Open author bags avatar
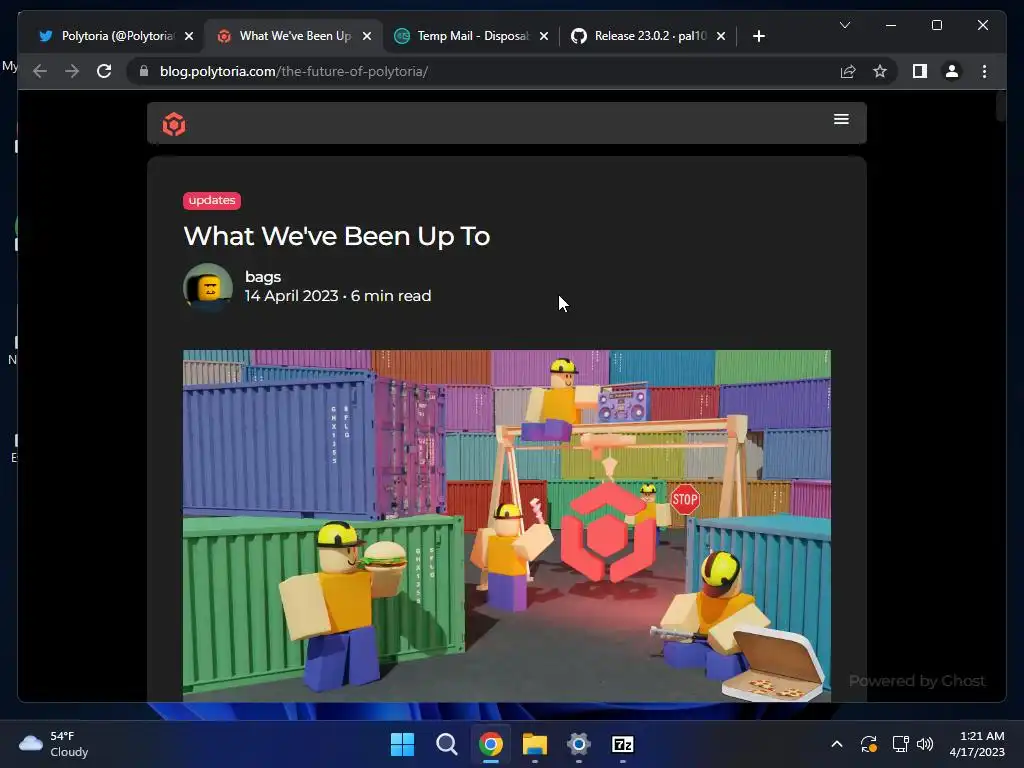1024x768 pixels. click(x=208, y=287)
